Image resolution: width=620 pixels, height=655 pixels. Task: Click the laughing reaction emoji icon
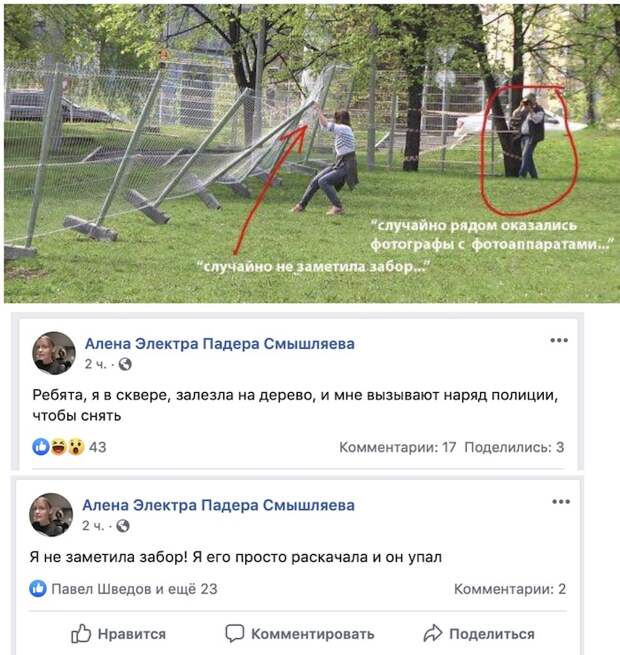coord(58,447)
